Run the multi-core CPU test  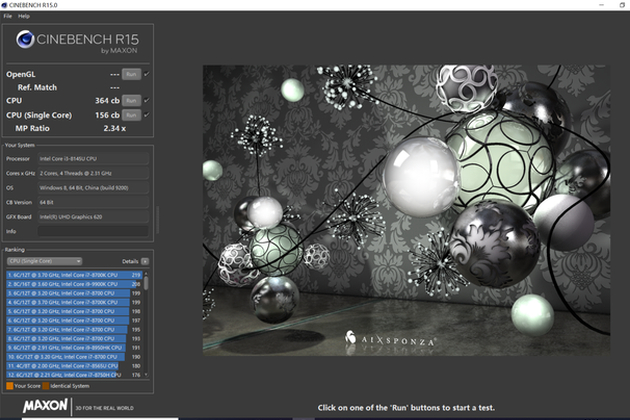131,100
